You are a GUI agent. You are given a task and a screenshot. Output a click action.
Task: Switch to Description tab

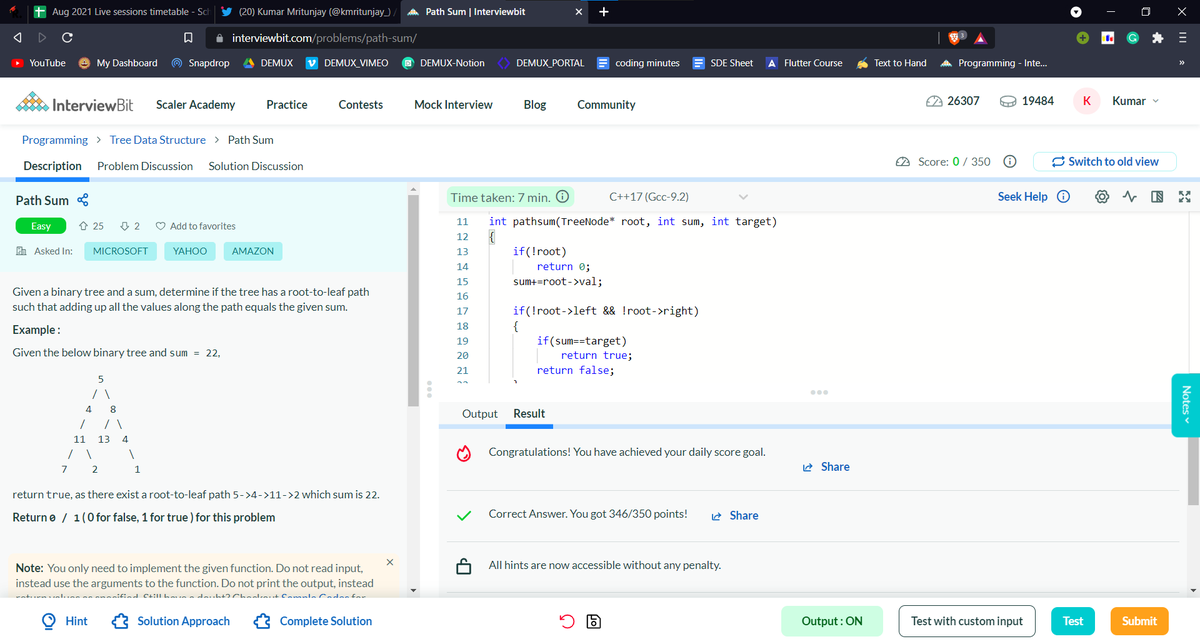tap(52, 166)
